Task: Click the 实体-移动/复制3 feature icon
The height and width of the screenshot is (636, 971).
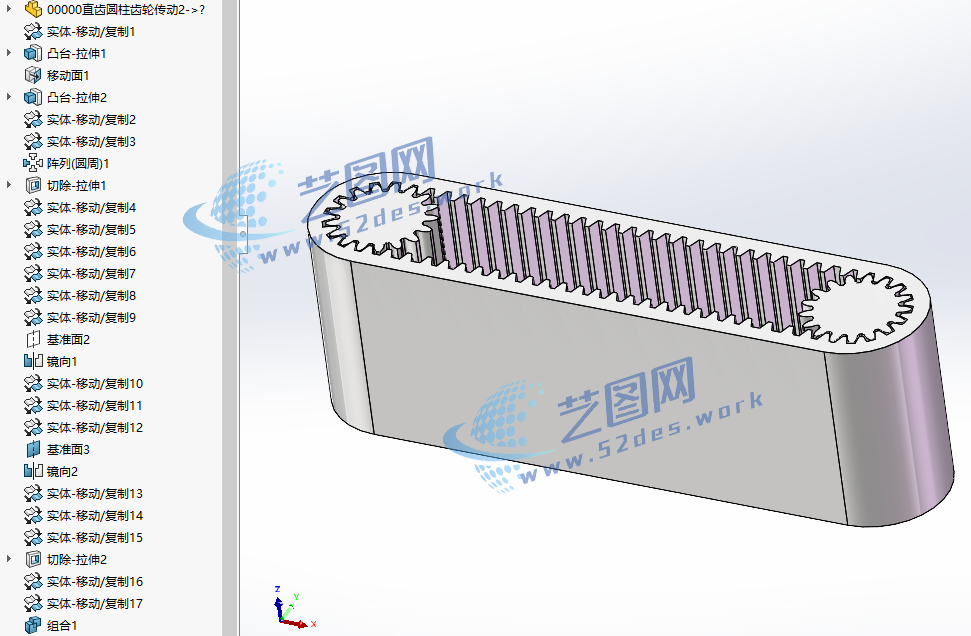Action: pyautogui.click(x=33, y=142)
